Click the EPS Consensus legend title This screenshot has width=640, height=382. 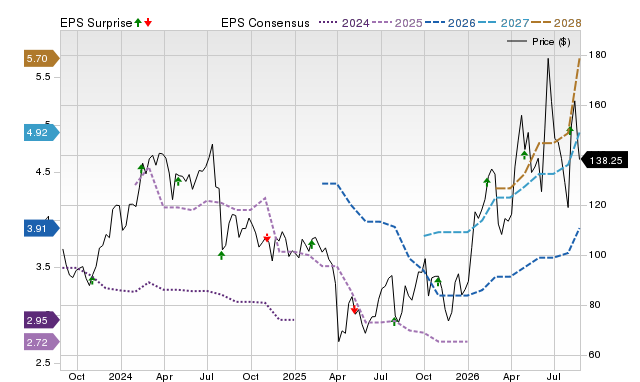coord(265,23)
